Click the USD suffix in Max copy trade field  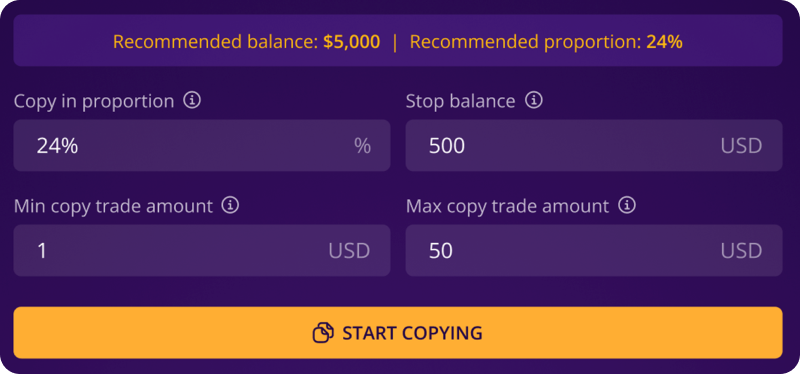[741, 251]
